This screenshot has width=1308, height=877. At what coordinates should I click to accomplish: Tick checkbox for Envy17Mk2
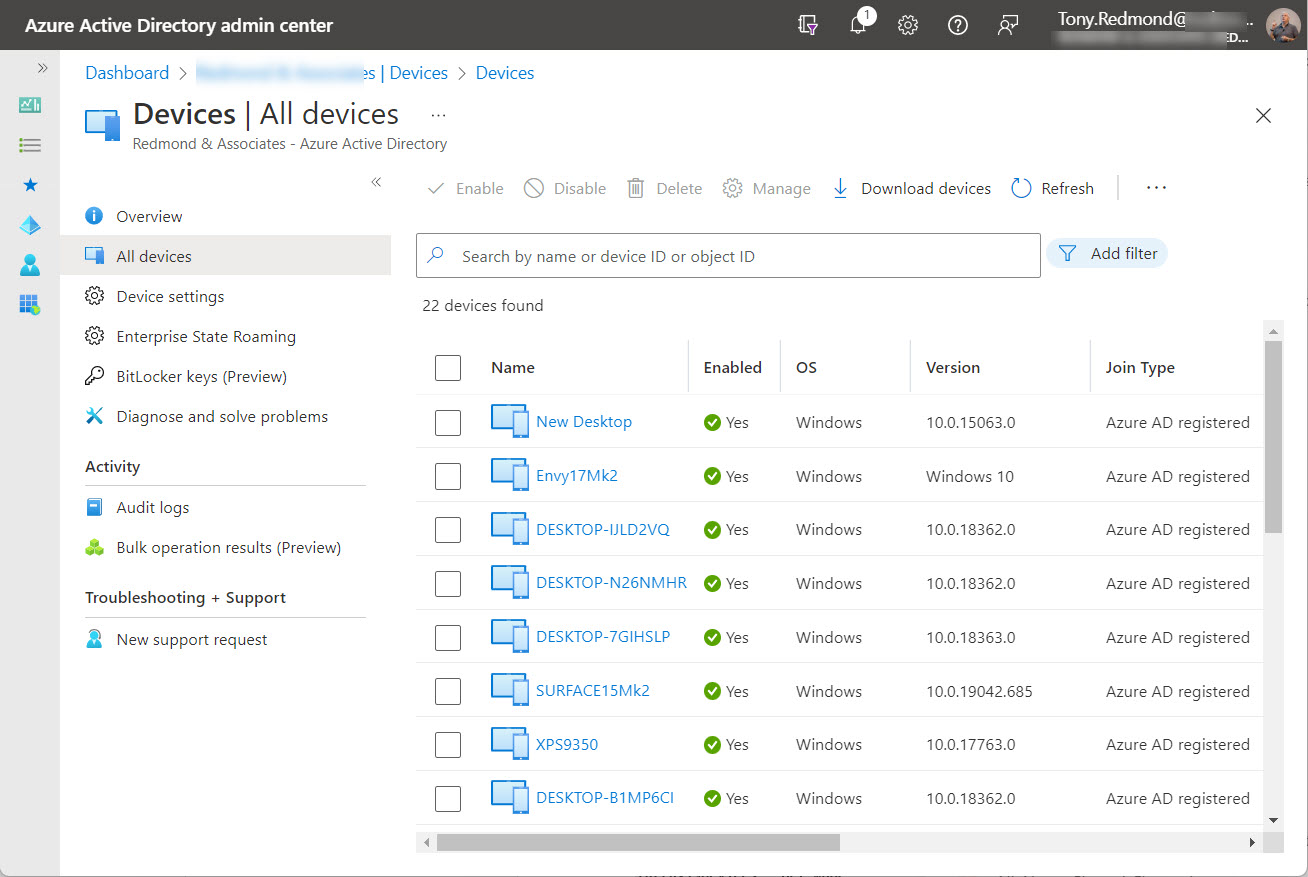pyautogui.click(x=448, y=476)
